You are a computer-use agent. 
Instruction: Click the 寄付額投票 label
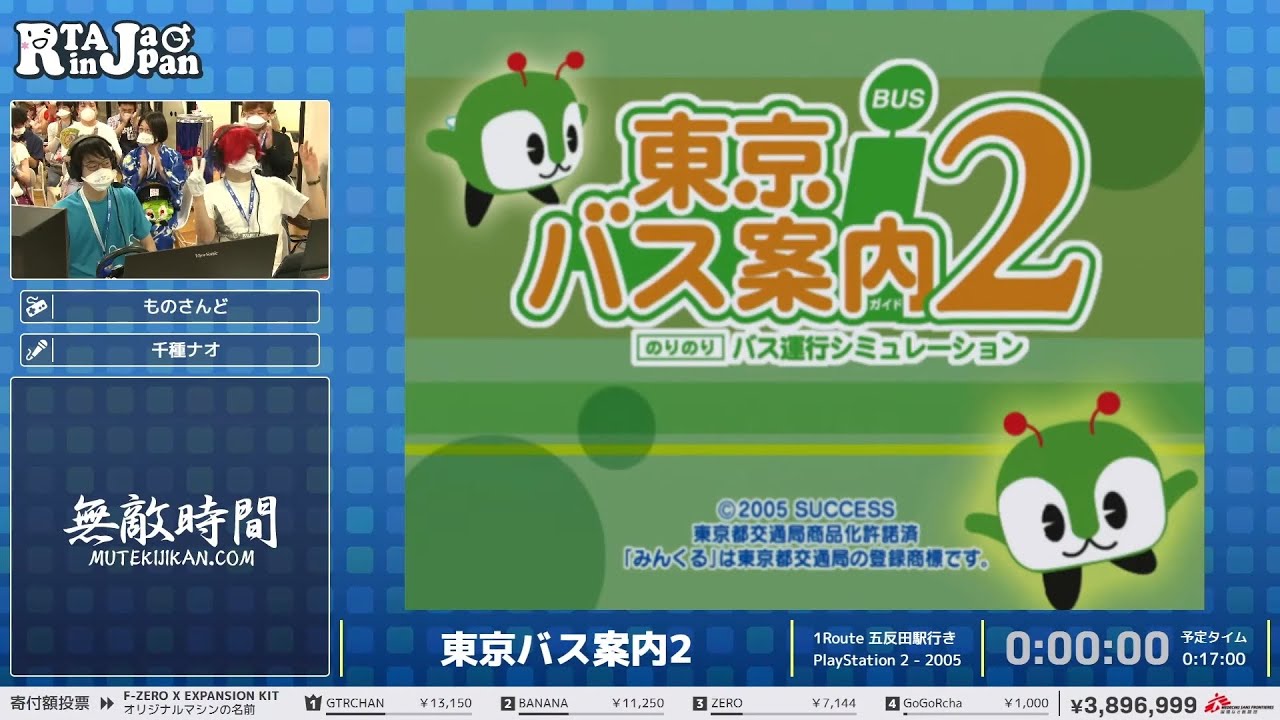point(50,703)
